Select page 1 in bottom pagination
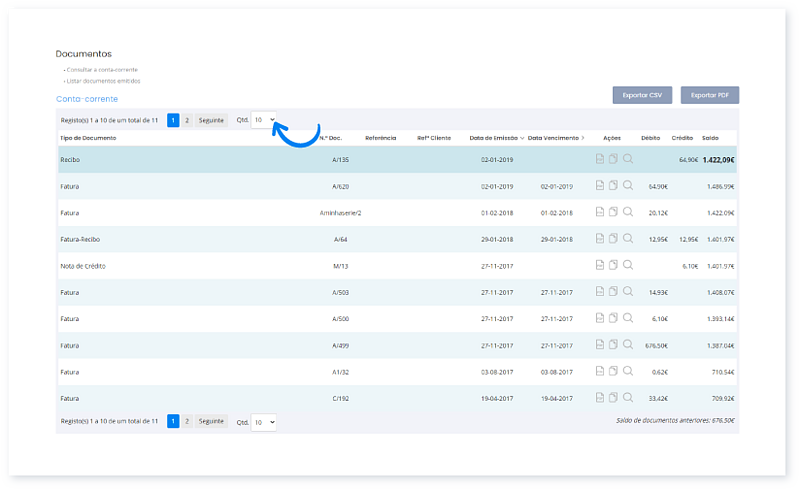800x490 pixels. [173, 422]
